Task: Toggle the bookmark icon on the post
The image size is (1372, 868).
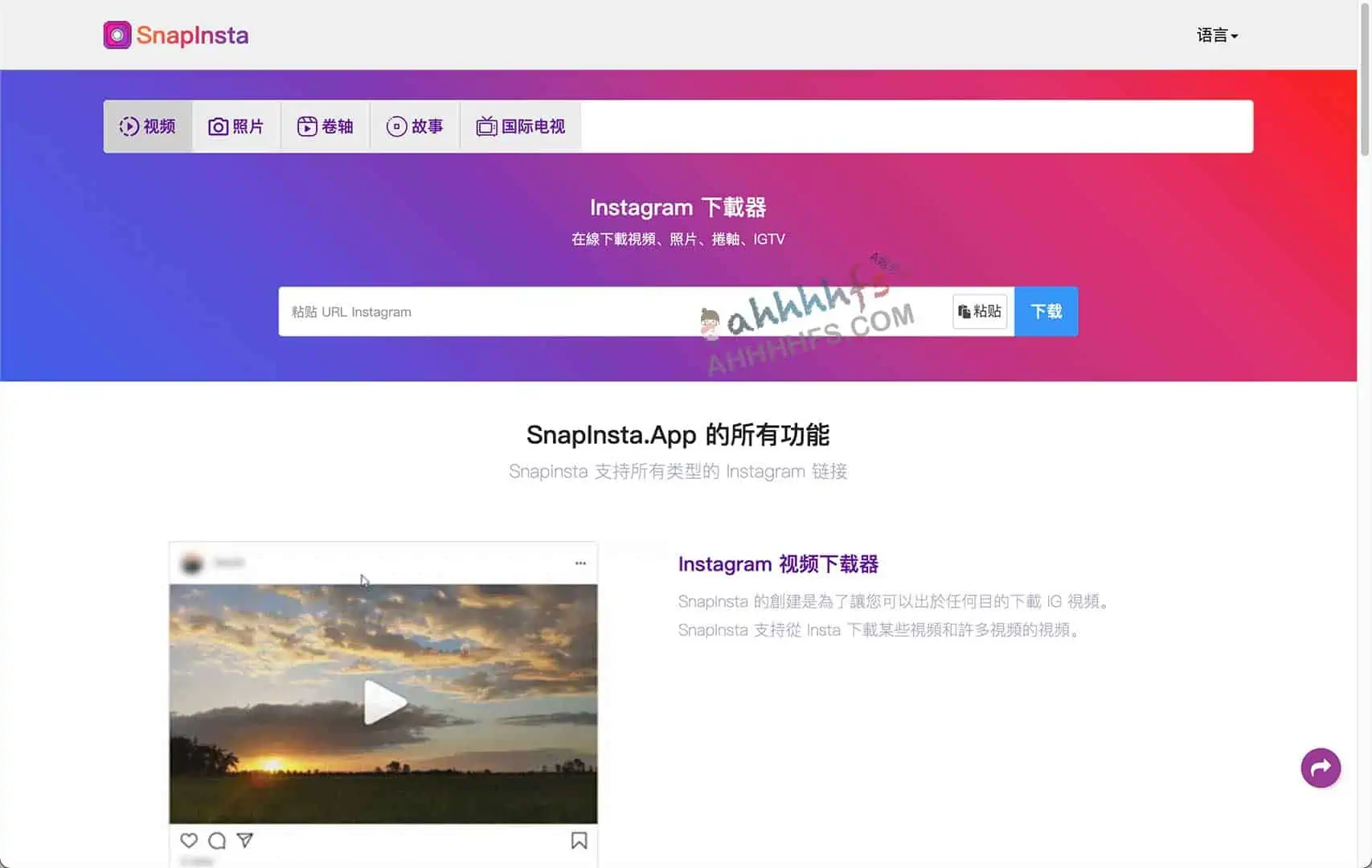Action: coord(578,840)
